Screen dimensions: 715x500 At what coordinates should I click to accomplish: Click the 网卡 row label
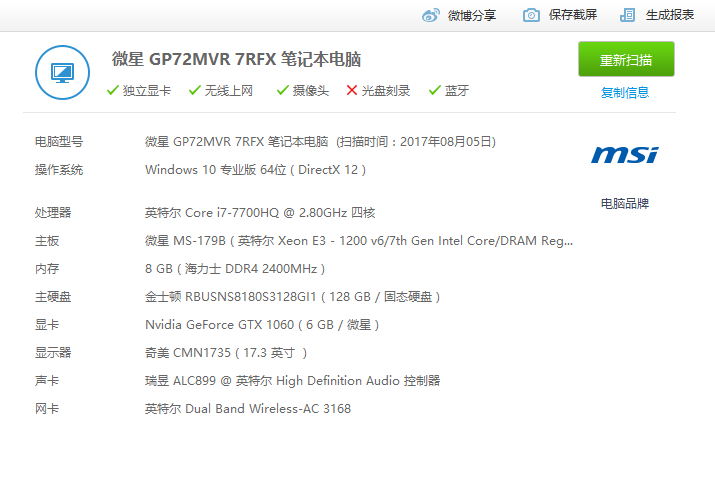(x=47, y=409)
